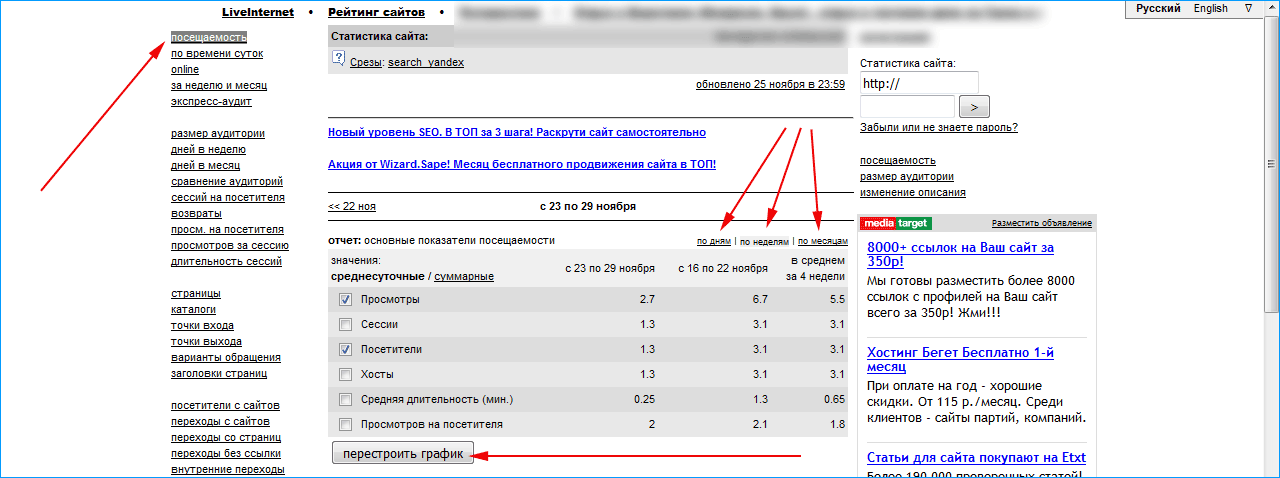This screenshot has width=1280, height=478.
Task: Open the language triangle dropdown next to English
Action: 1248,8
